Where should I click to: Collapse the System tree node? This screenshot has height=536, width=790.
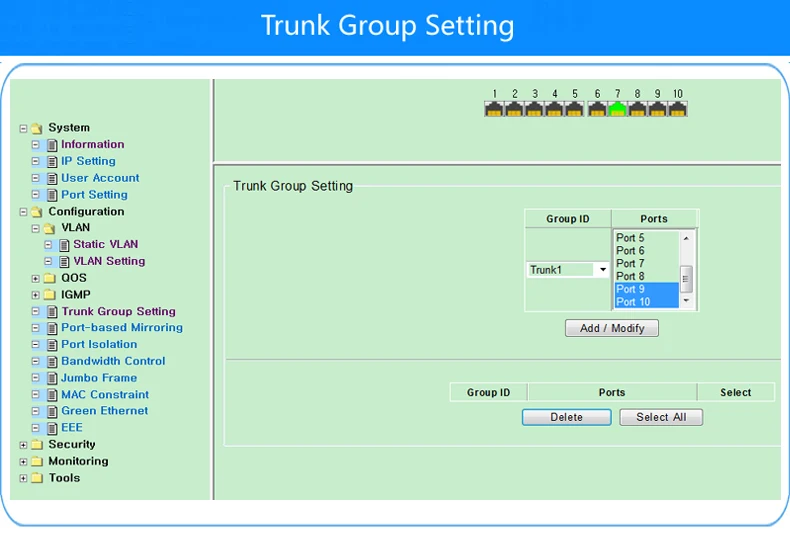pos(23,128)
